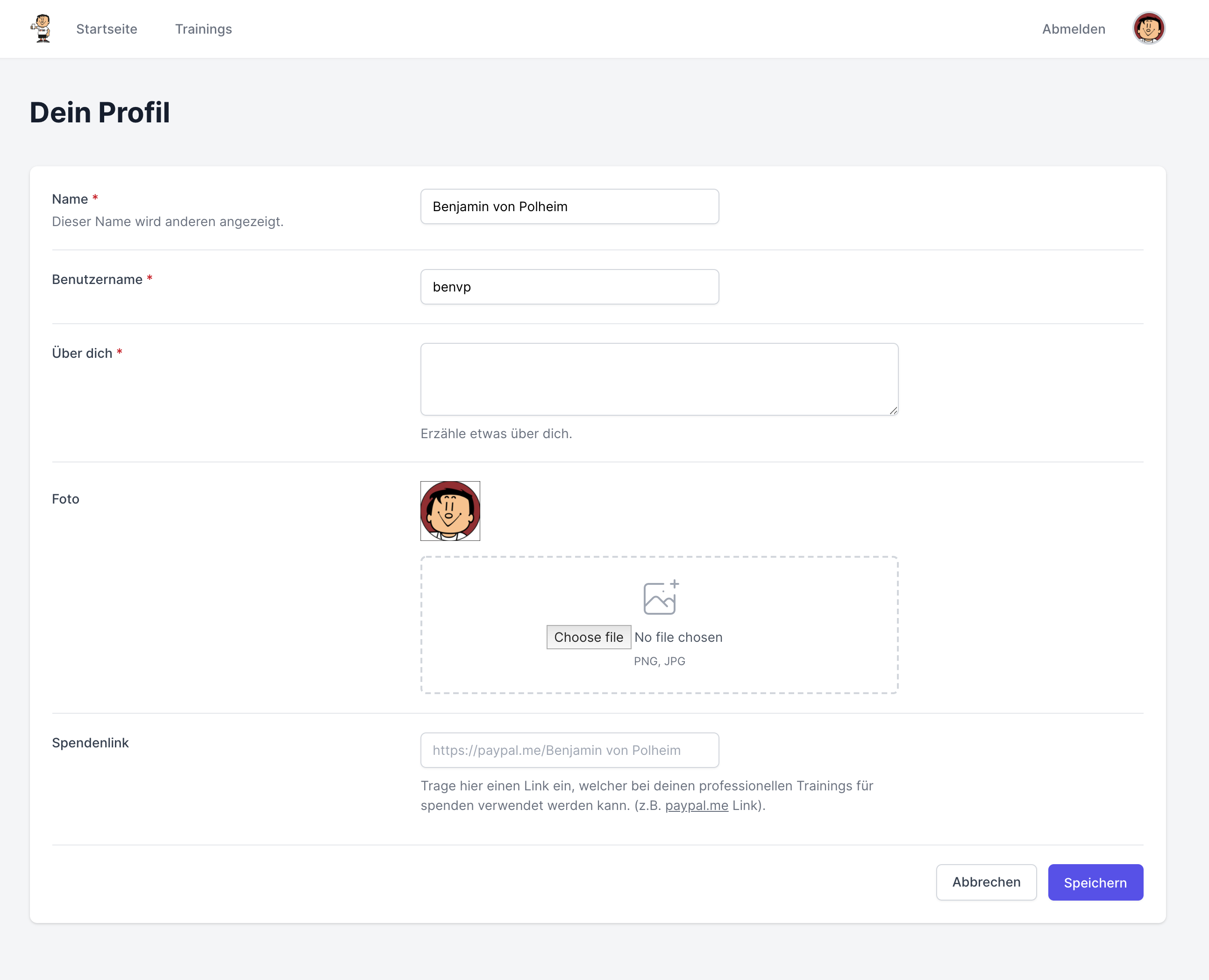1209x980 pixels.
Task: Save profile with Speichern button
Action: [1095, 882]
